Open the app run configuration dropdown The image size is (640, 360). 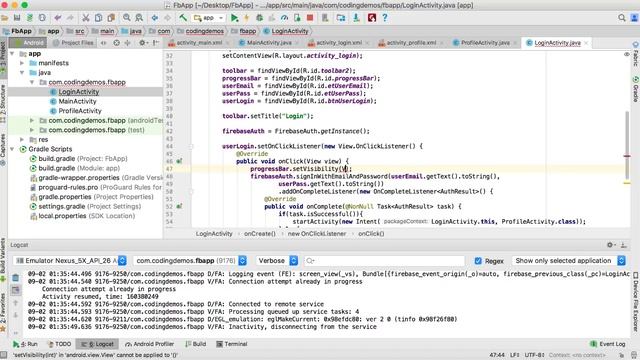(x=209, y=18)
